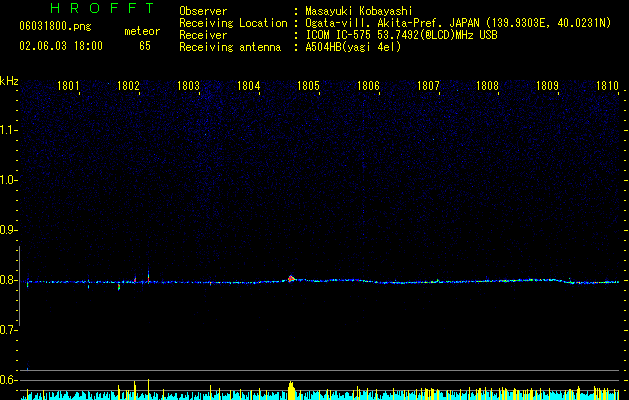The width and height of the screenshot is (629, 400).
Task: Click the Observer label
Action: tap(203, 11)
